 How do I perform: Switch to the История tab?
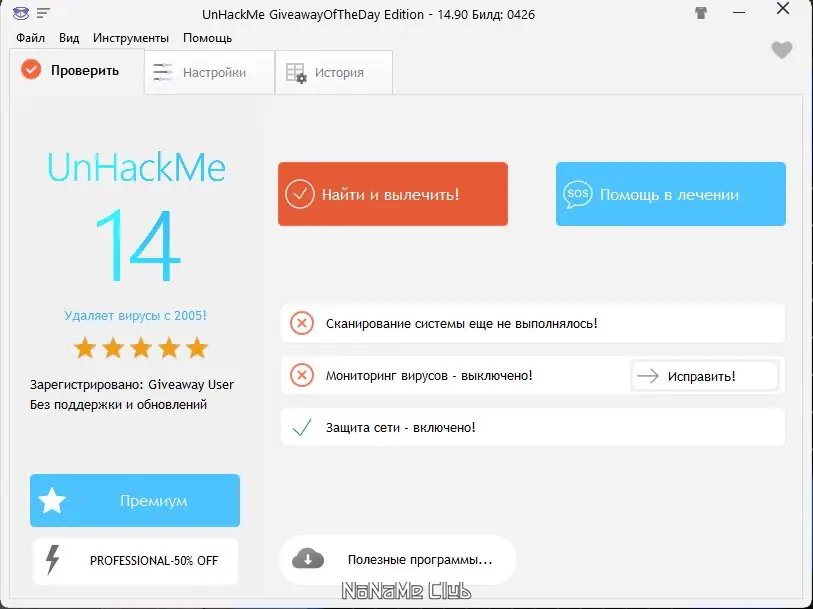tap(334, 73)
